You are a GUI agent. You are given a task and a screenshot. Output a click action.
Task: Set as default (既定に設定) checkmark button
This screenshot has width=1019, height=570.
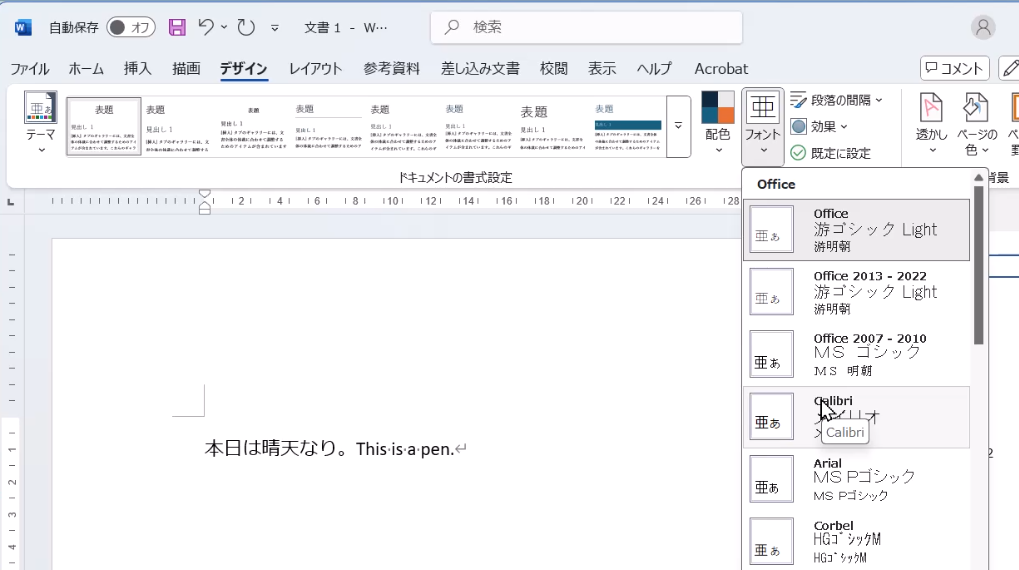(x=830, y=153)
